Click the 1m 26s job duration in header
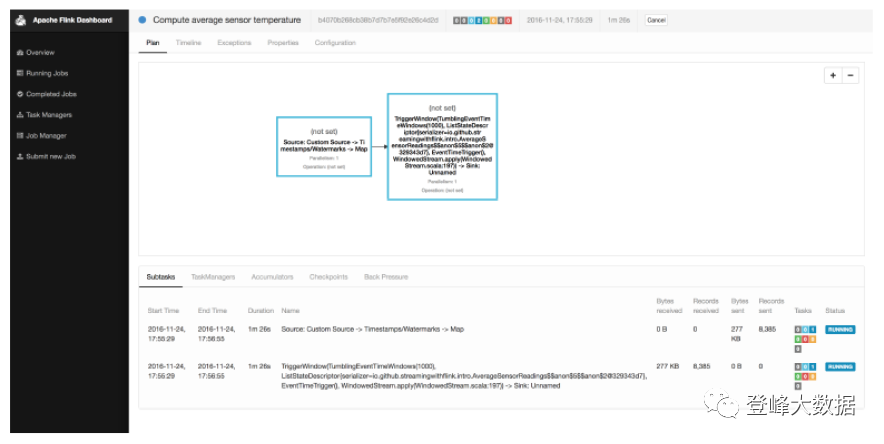The width and height of the screenshot is (884, 444). point(618,20)
